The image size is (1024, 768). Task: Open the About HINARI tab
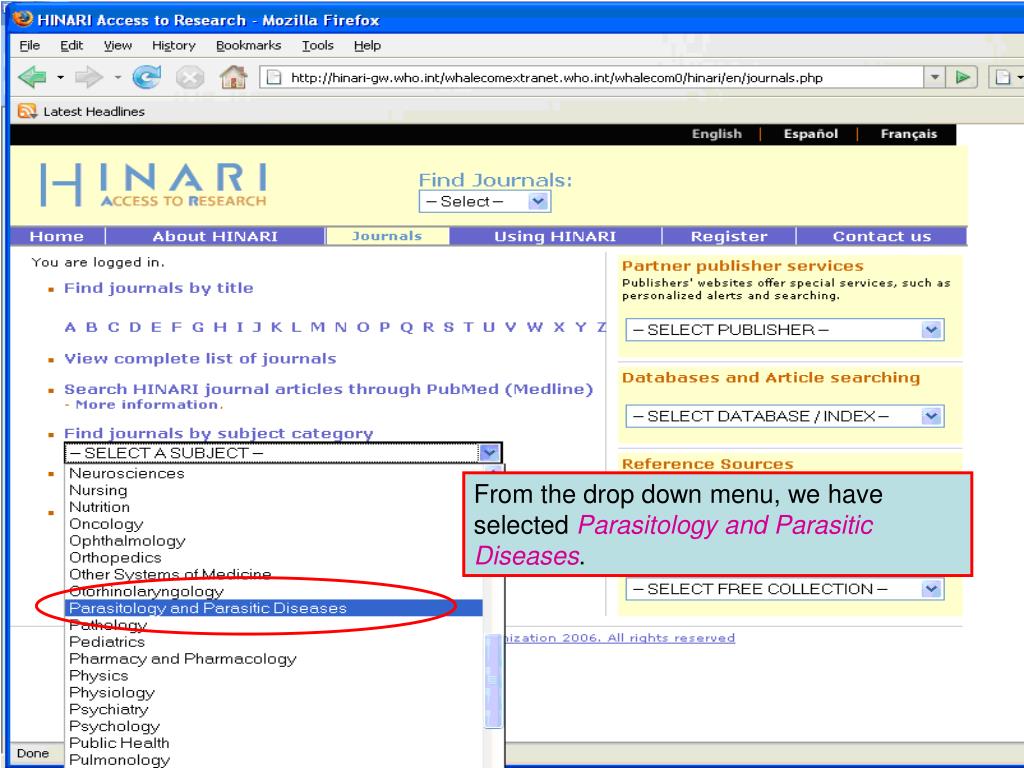coord(215,236)
